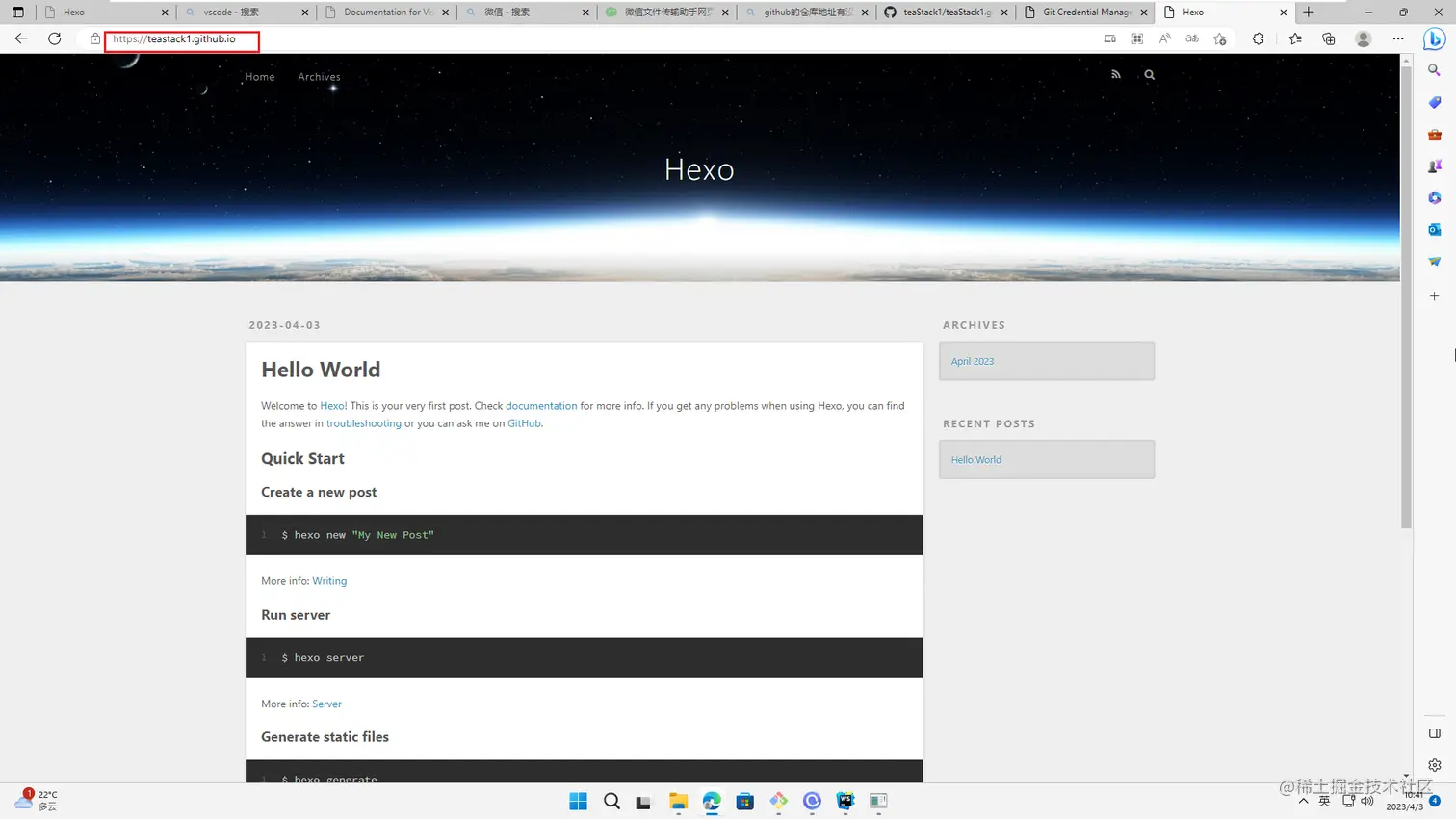
Task: Open the QR code generator icon
Action: [x=1137, y=38]
